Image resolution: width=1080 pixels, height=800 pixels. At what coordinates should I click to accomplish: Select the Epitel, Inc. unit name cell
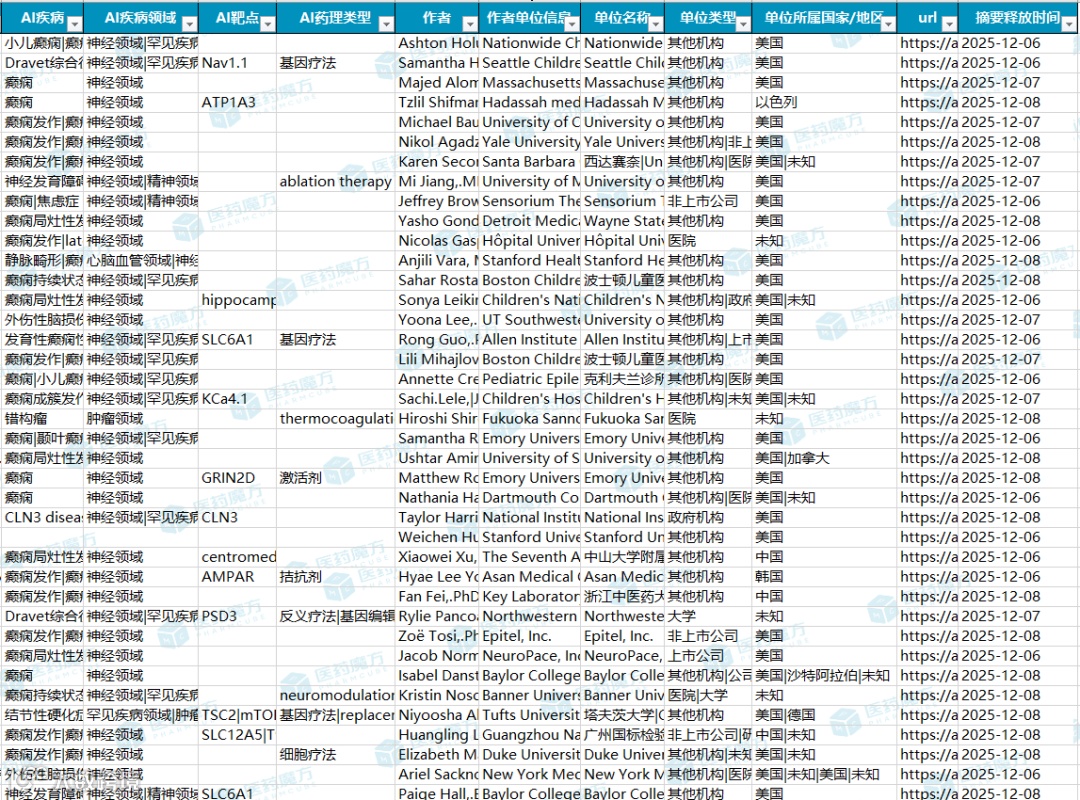coord(623,636)
